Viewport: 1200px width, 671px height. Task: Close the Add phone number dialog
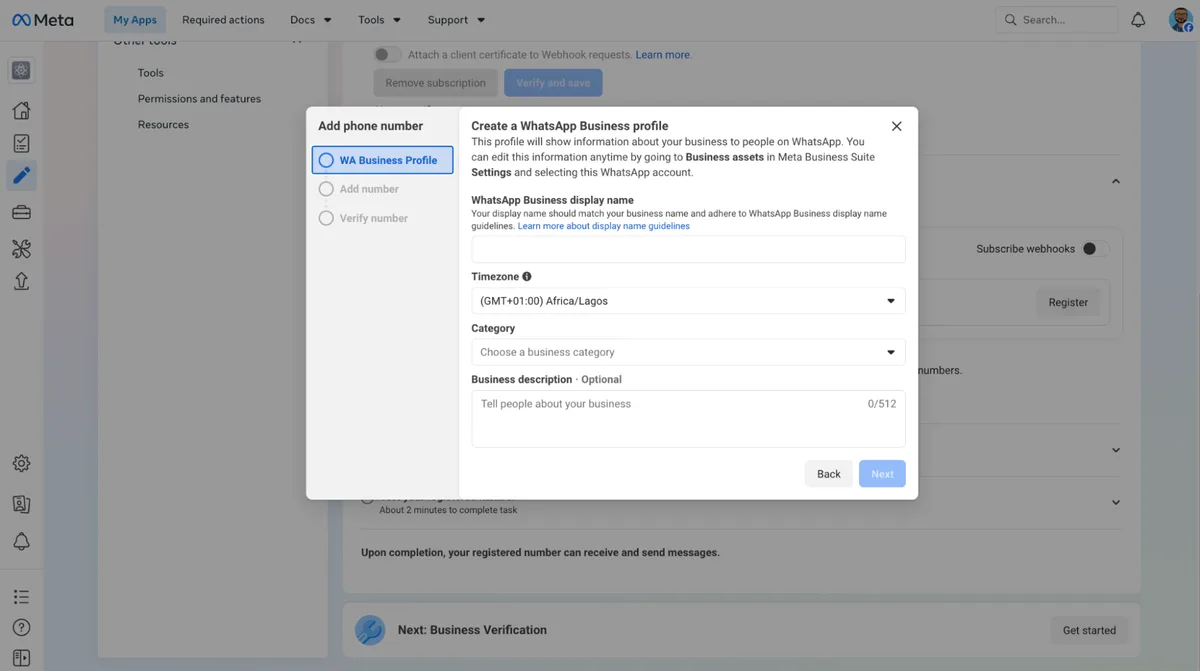[x=896, y=126]
